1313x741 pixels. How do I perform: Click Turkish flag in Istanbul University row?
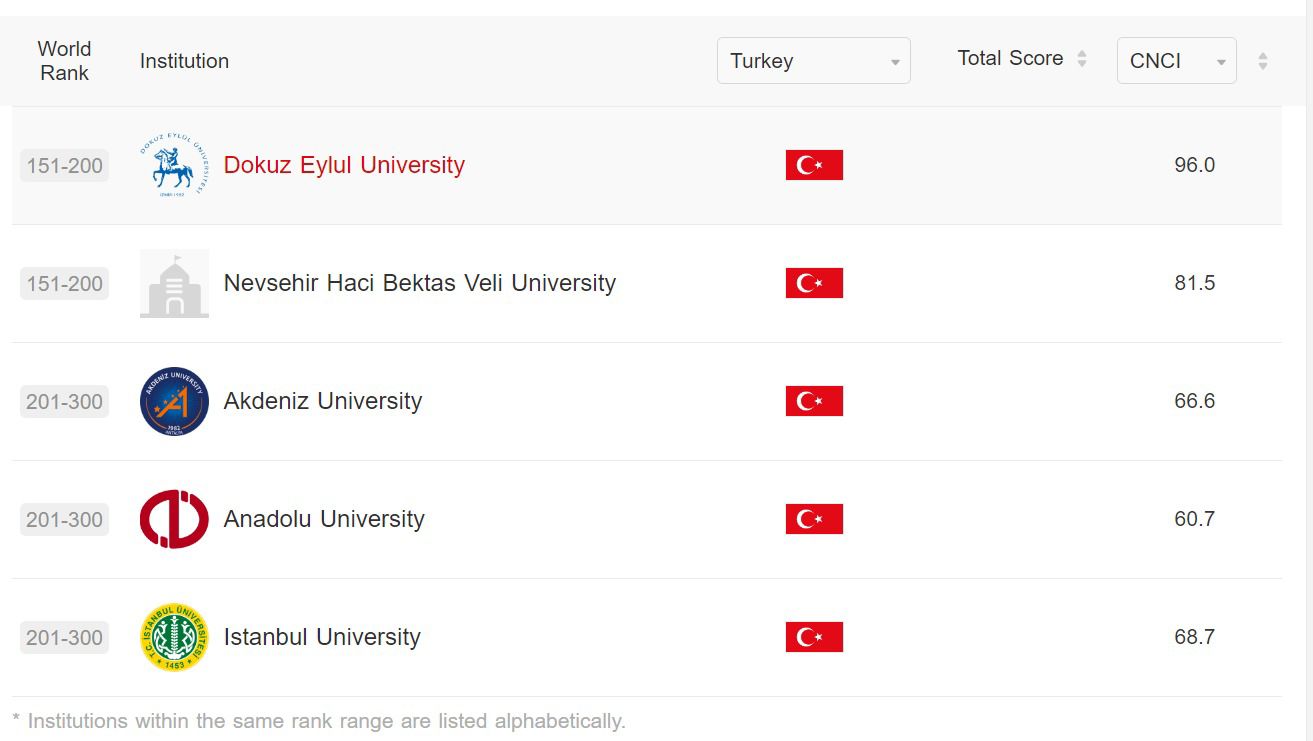click(814, 637)
